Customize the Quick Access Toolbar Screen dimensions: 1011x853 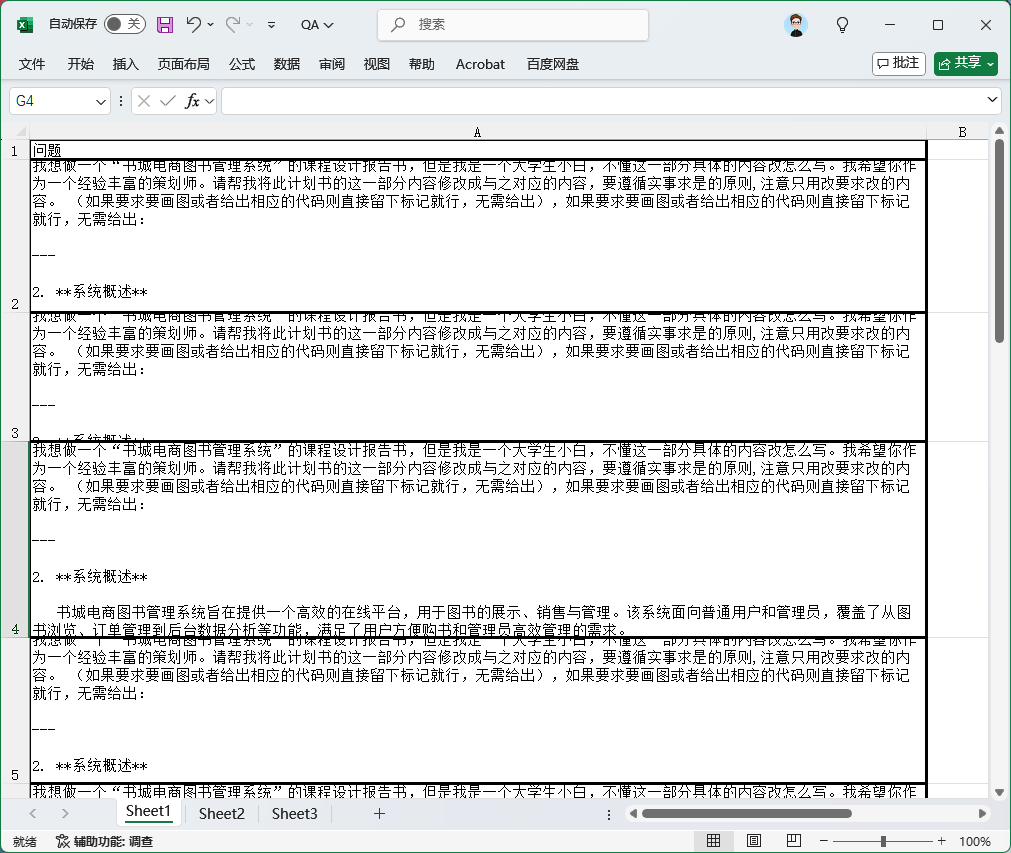tap(271, 25)
